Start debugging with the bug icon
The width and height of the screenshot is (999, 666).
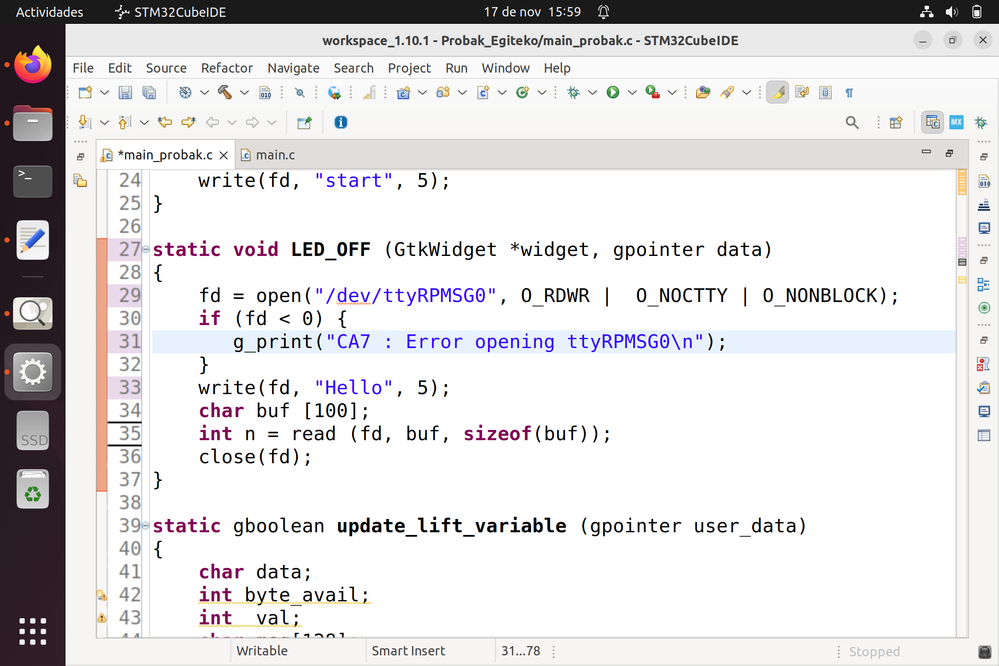pos(573,92)
